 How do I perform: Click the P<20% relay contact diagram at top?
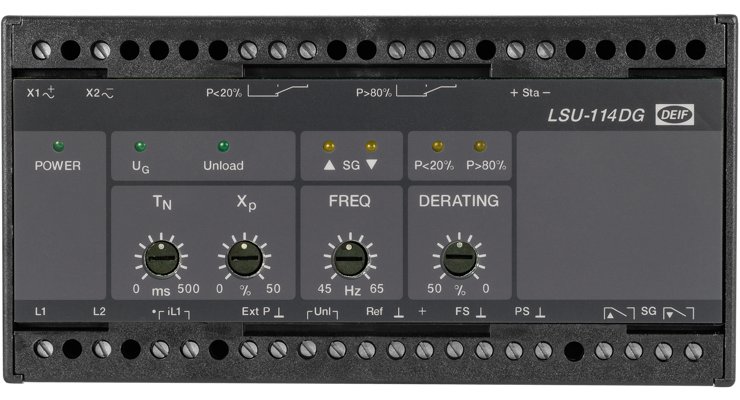coord(277,94)
